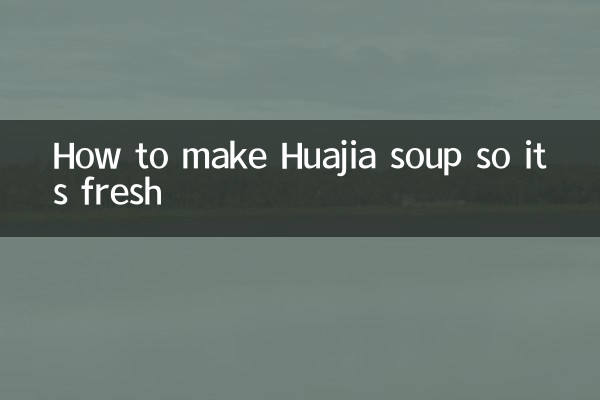Viewport: 600px width, 400px height.
Task: Click the top edge of the dark banner
Action: pyautogui.click(x=300, y=122)
